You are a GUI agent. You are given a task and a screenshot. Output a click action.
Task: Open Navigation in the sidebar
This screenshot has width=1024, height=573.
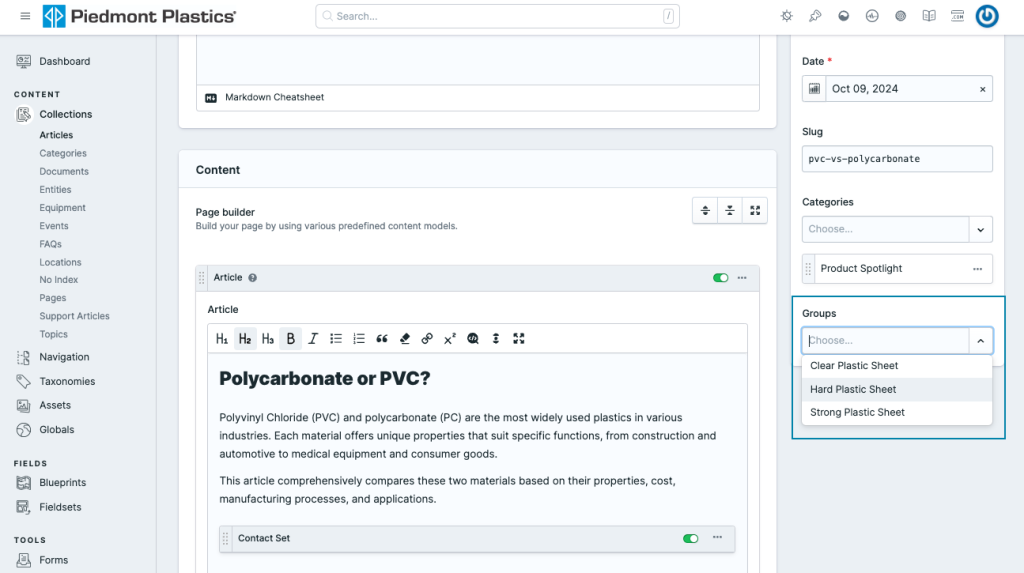64,357
